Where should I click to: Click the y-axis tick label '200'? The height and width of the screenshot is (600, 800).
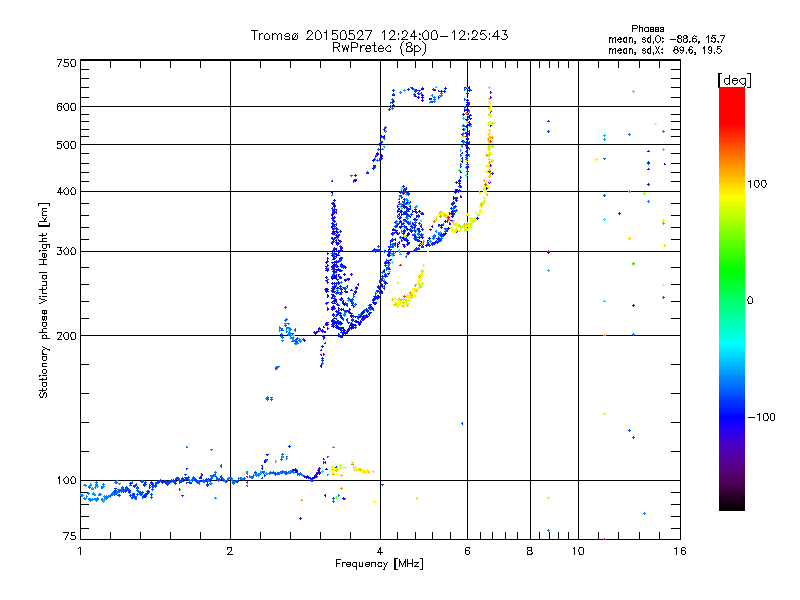(67, 336)
